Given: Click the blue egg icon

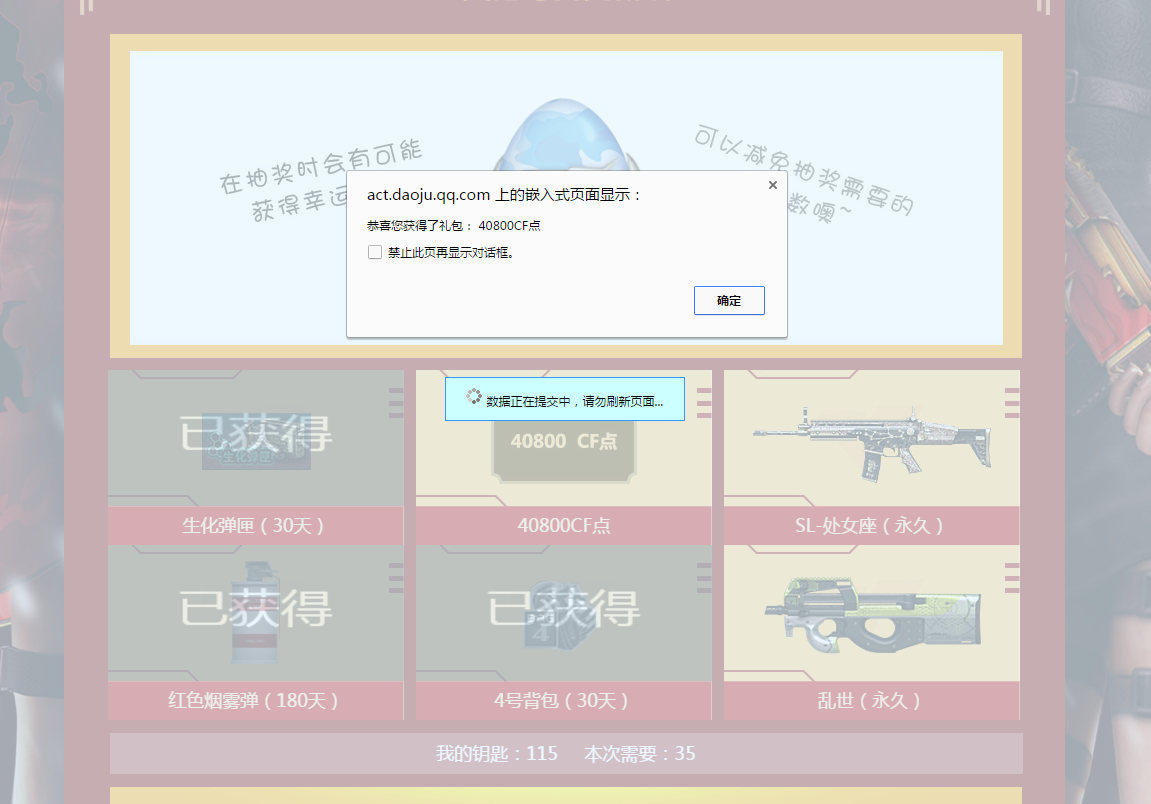Looking at the screenshot, I should tap(564, 134).
